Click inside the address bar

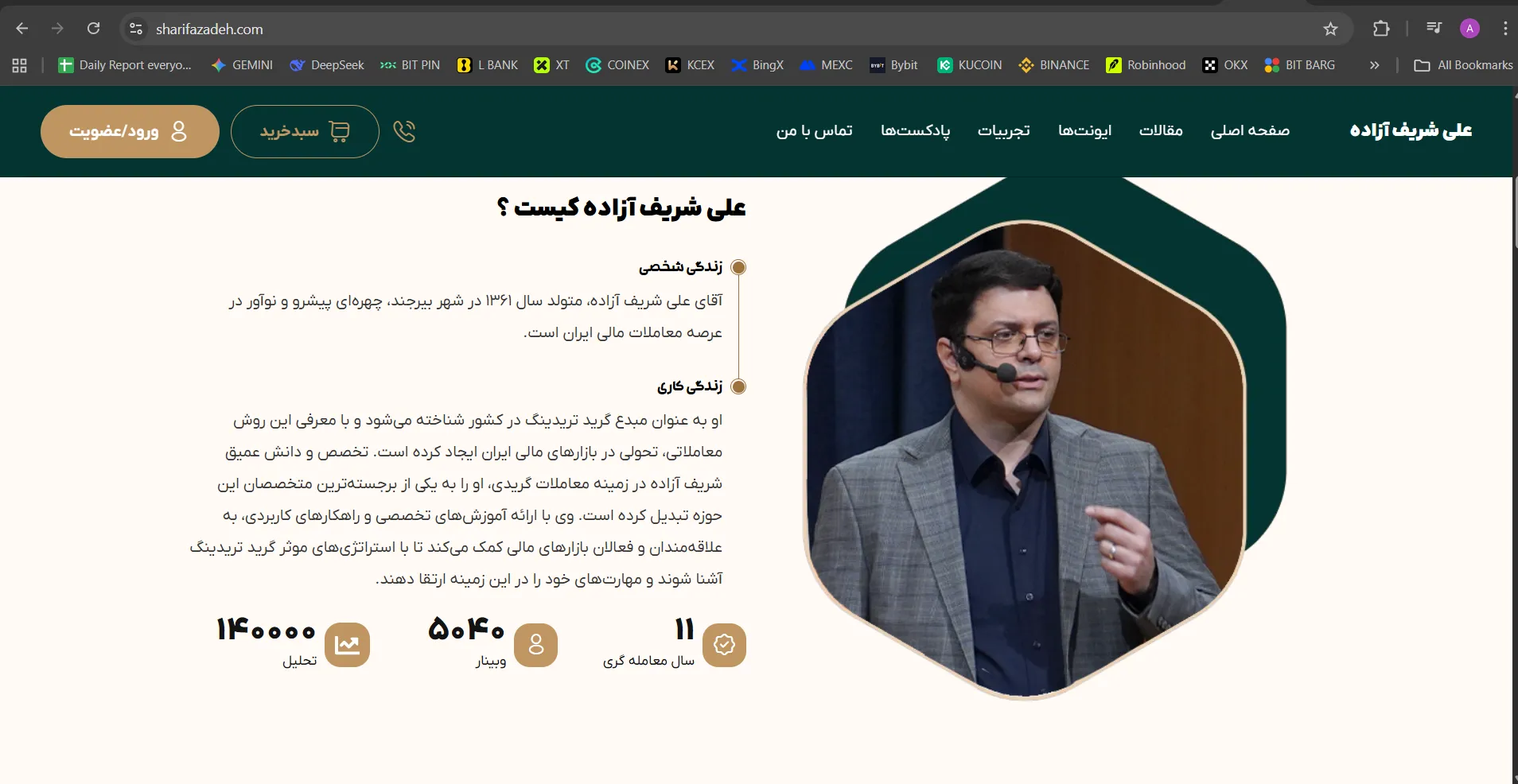(557, 29)
